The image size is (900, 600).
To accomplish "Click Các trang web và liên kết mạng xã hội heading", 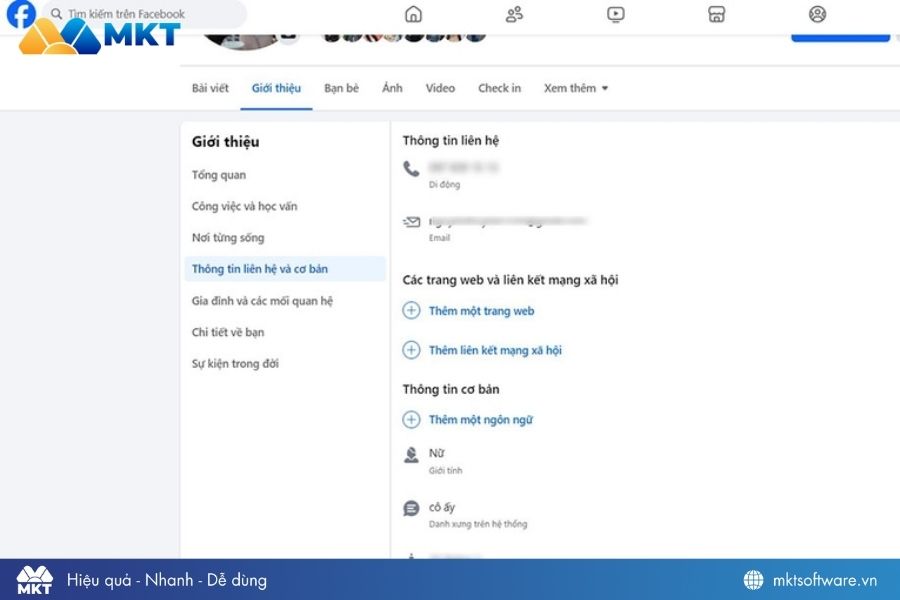I will pyautogui.click(x=510, y=280).
